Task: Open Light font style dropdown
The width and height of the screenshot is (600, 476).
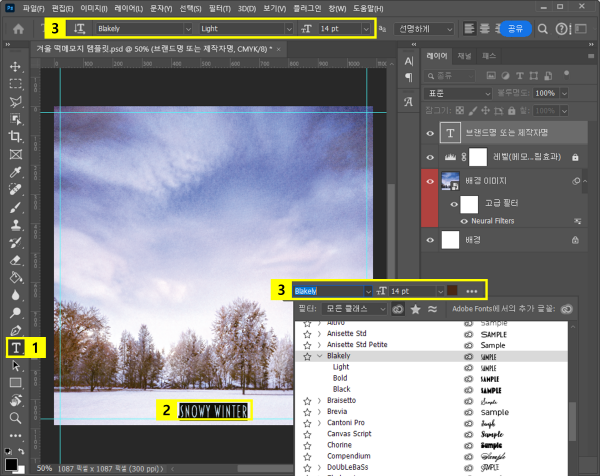Action: pyautogui.click(x=289, y=29)
